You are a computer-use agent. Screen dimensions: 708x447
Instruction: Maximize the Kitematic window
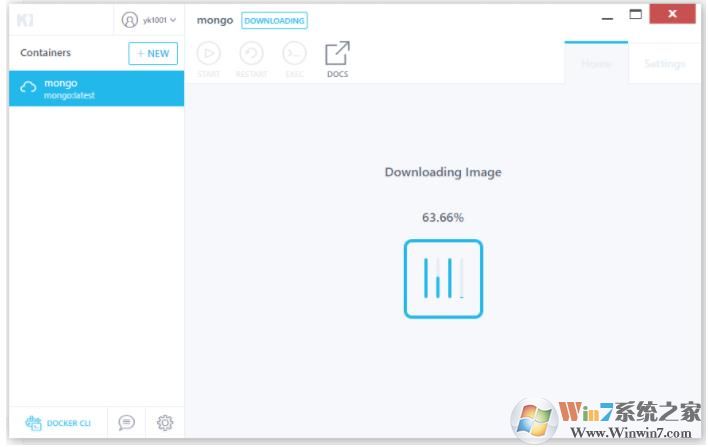tap(636, 14)
